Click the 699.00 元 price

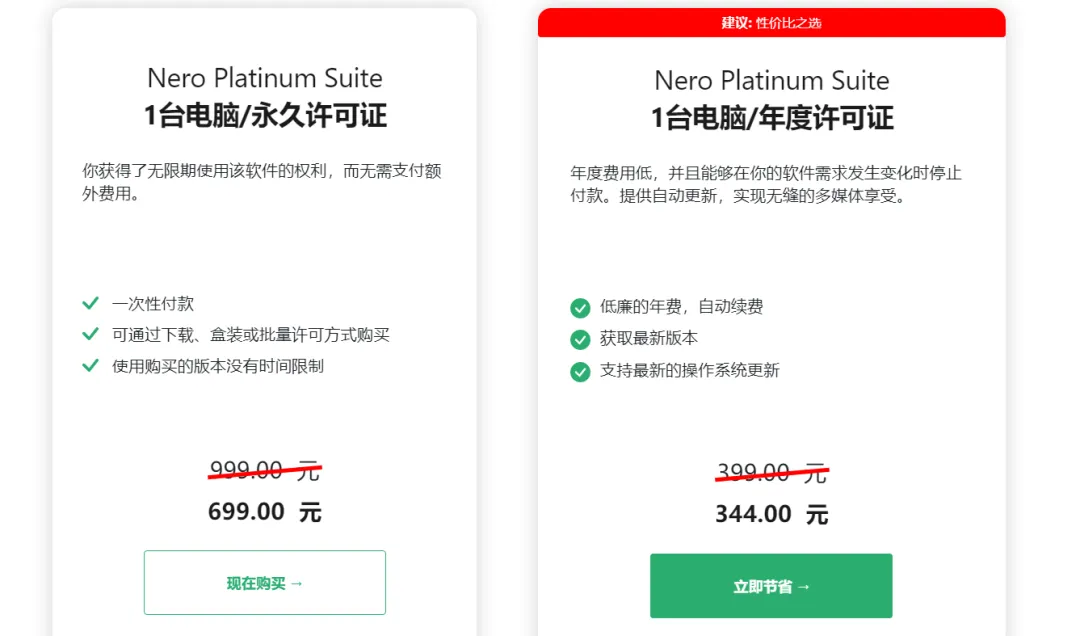point(265,512)
